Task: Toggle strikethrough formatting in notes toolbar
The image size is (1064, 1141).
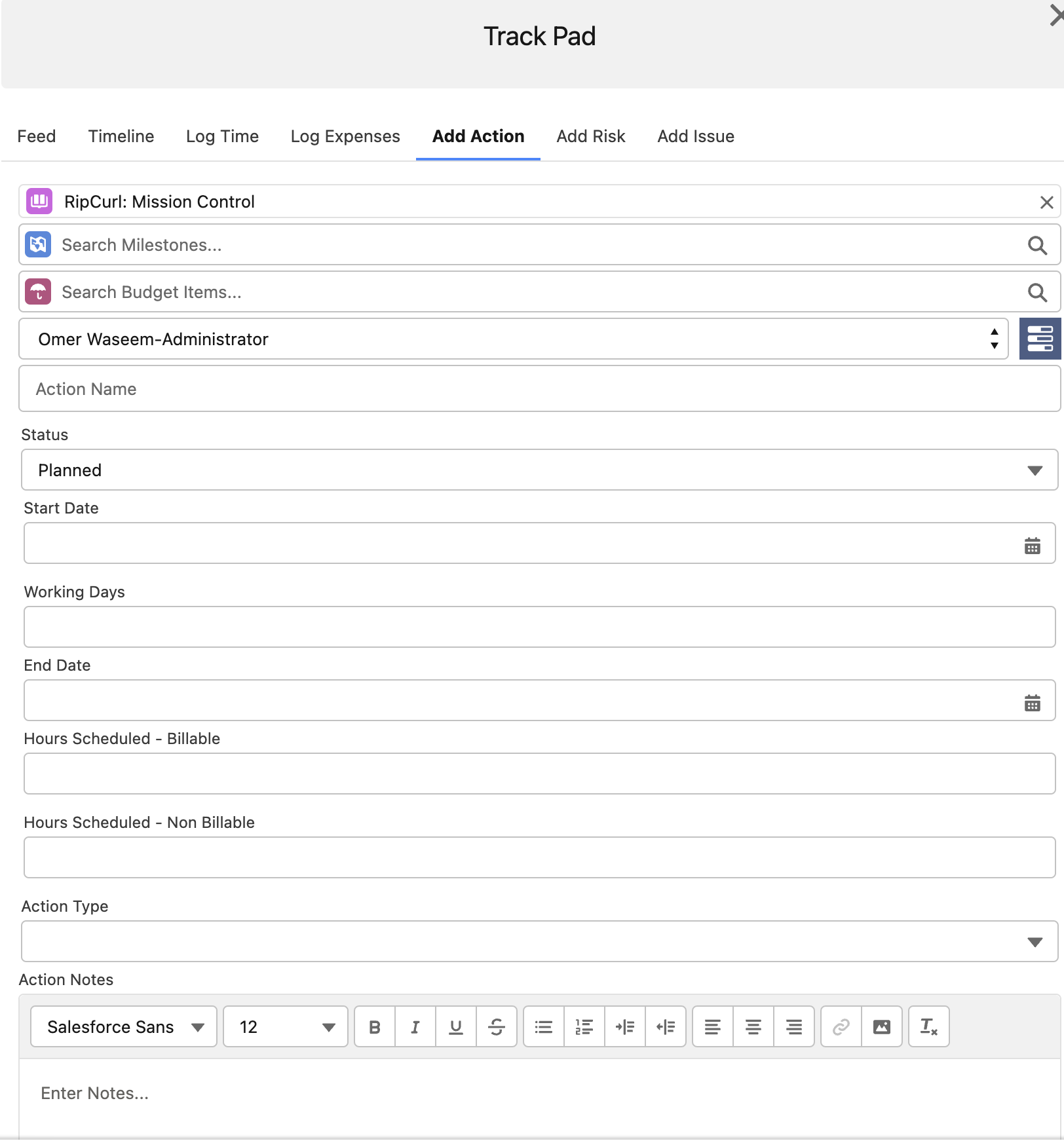Action: coord(497,1027)
